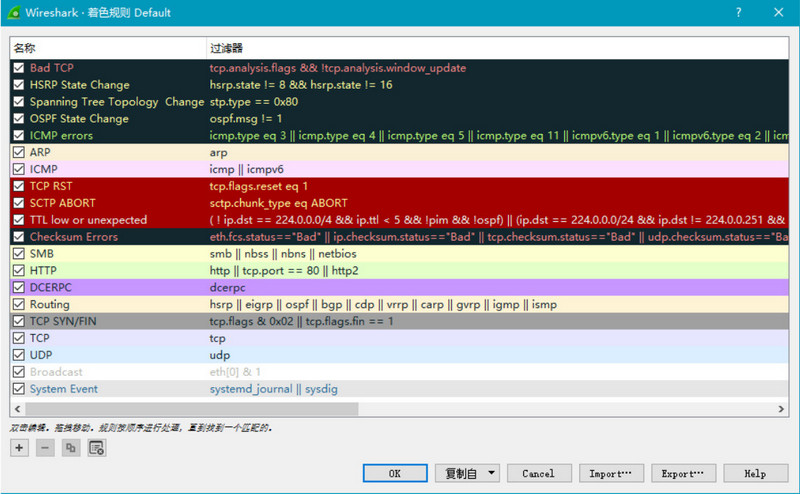Viewport: 800px width, 494px height.
Task: Uncheck the SCTP ABORT rule checkbox
Action: point(19,203)
